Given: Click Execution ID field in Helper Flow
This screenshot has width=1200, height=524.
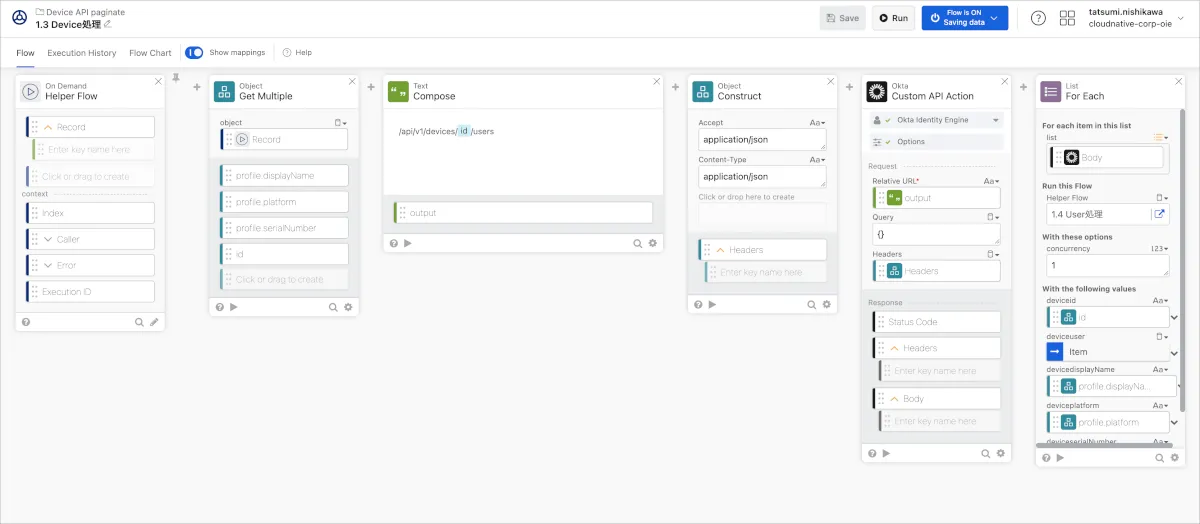Looking at the screenshot, I should point(90,292).
